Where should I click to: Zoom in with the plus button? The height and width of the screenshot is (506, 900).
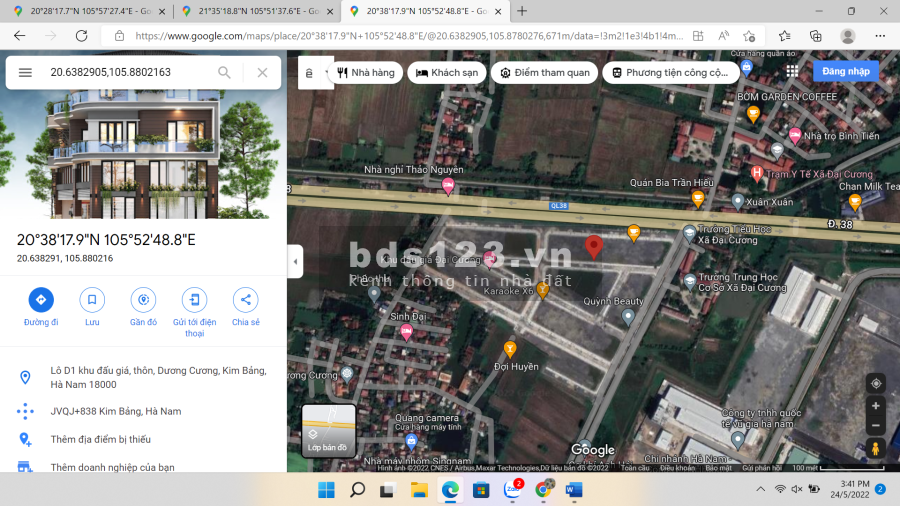point(876,406)
